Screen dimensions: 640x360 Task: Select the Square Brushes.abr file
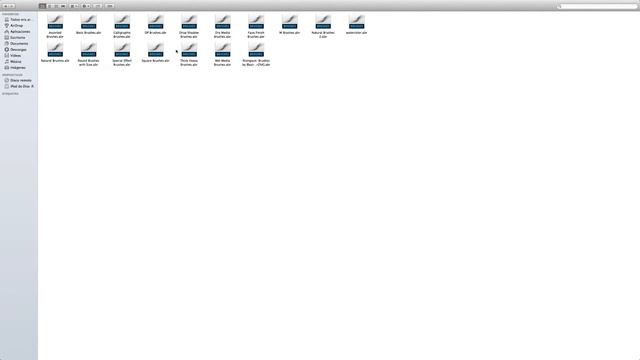point(156,52)
